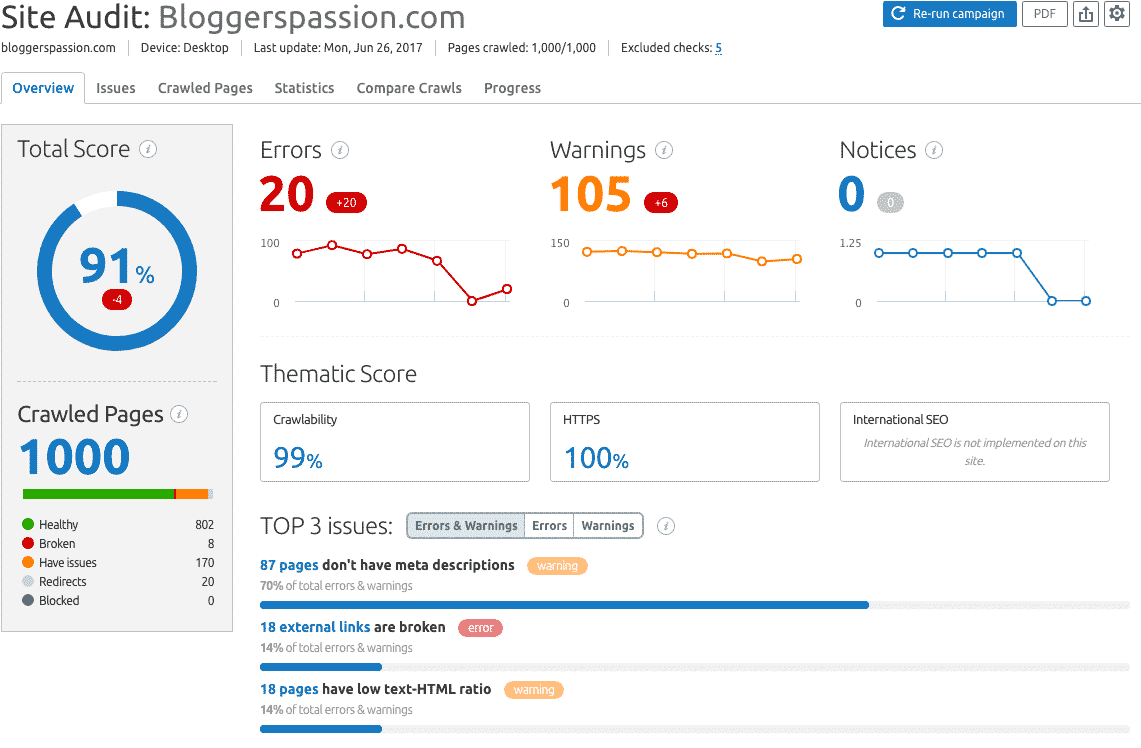The width and height of the screenshot is (1141, 748).
Task: Click the red Broken legend dot
Action: [28, 543]
